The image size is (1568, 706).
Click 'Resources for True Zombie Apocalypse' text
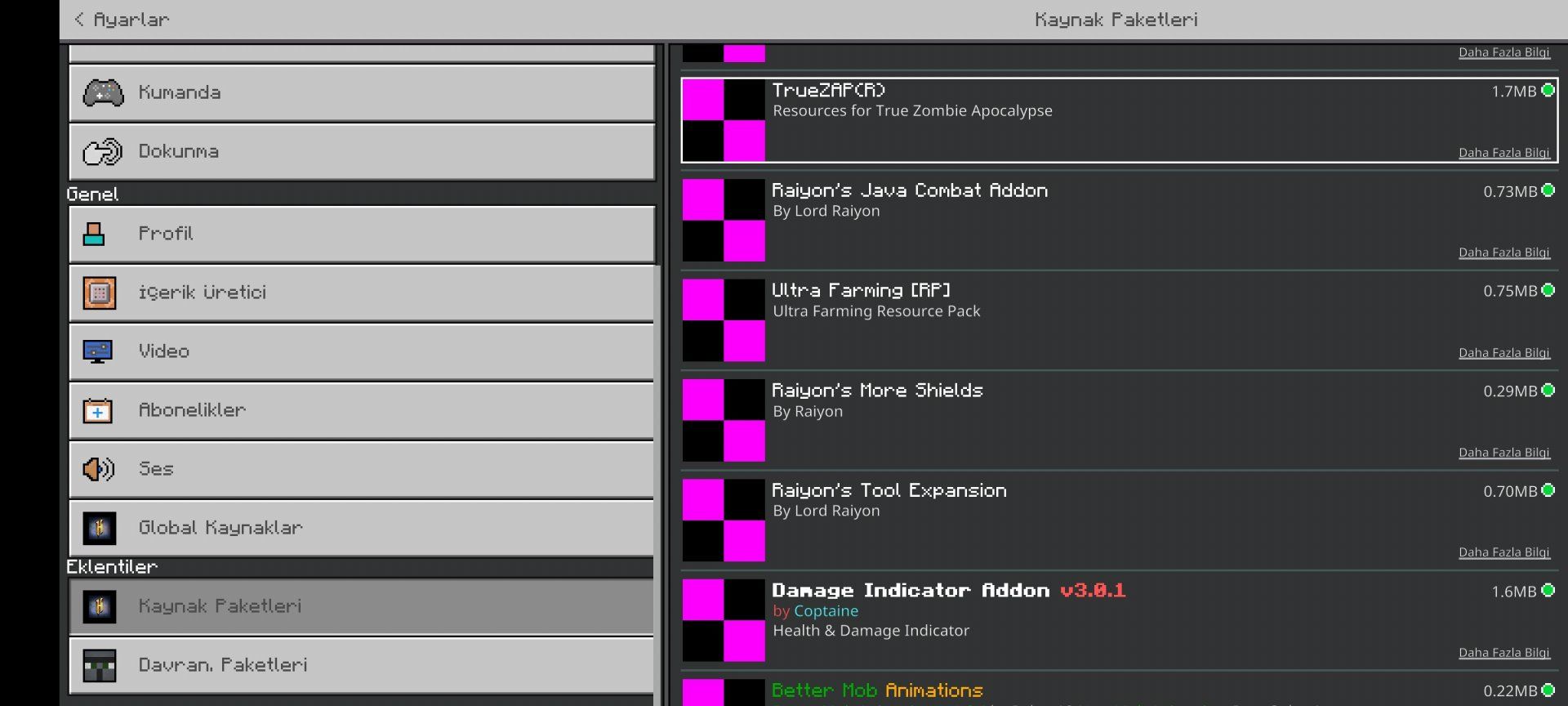click(x=912, y=110)
